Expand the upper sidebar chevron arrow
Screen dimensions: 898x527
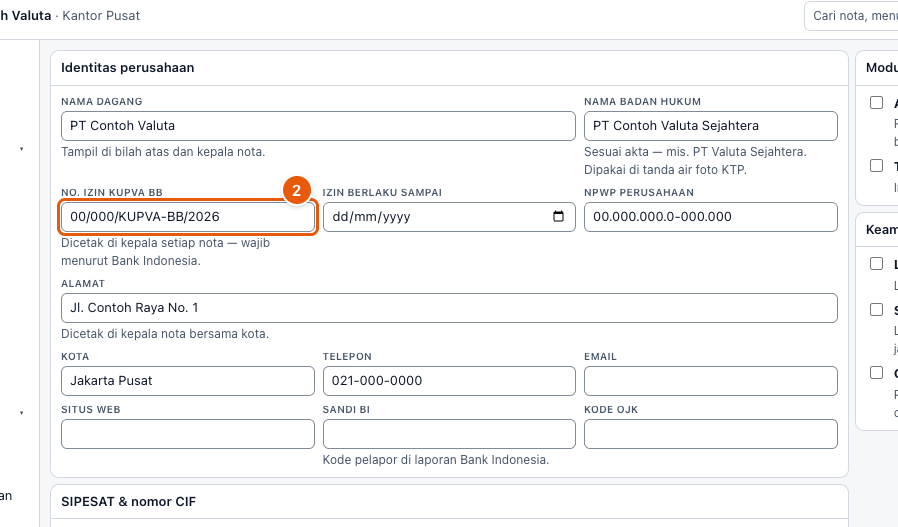tap(22, 149)
